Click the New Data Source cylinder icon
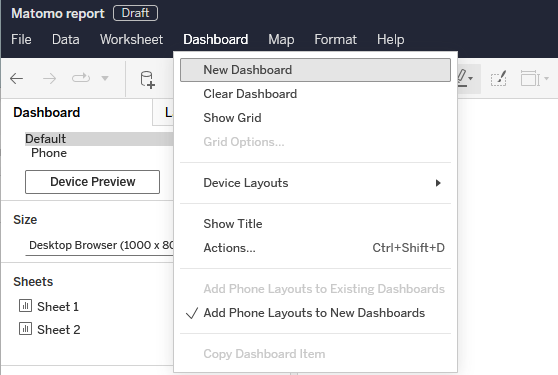558x375 pixels. coord(147,79)
